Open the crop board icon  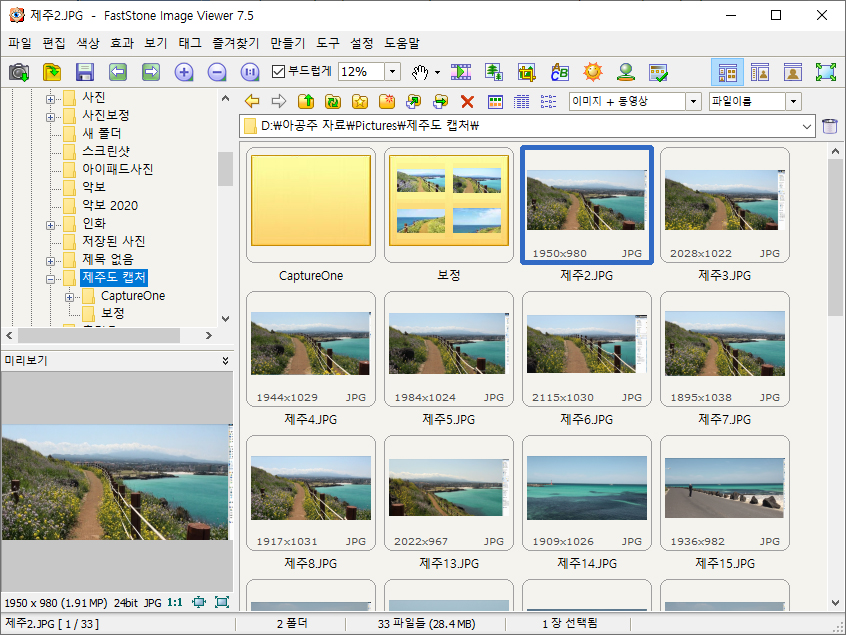pyautogui.click(x=527, y=72)
